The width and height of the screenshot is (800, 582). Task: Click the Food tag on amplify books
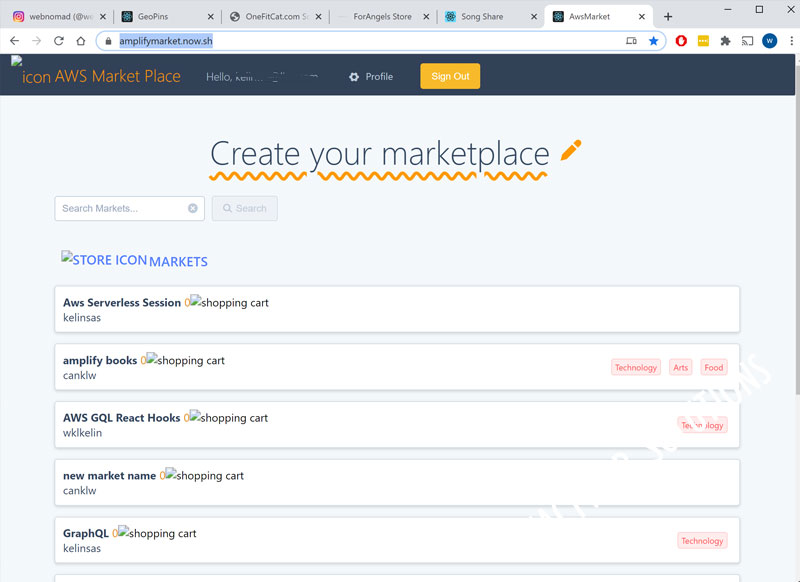pyautogui.click(x=714, y=367)
